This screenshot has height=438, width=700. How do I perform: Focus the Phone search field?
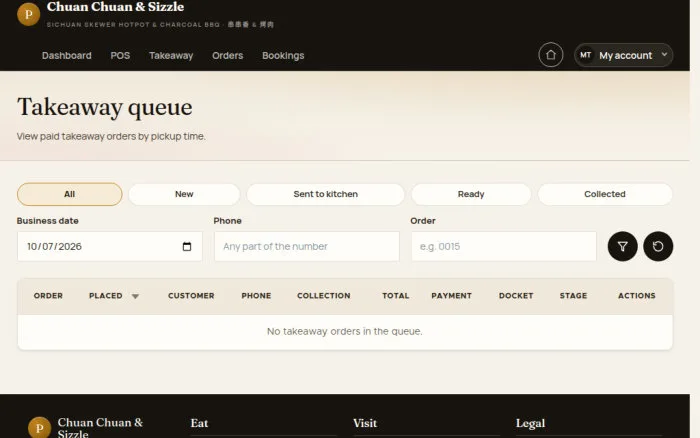[307, 246]
